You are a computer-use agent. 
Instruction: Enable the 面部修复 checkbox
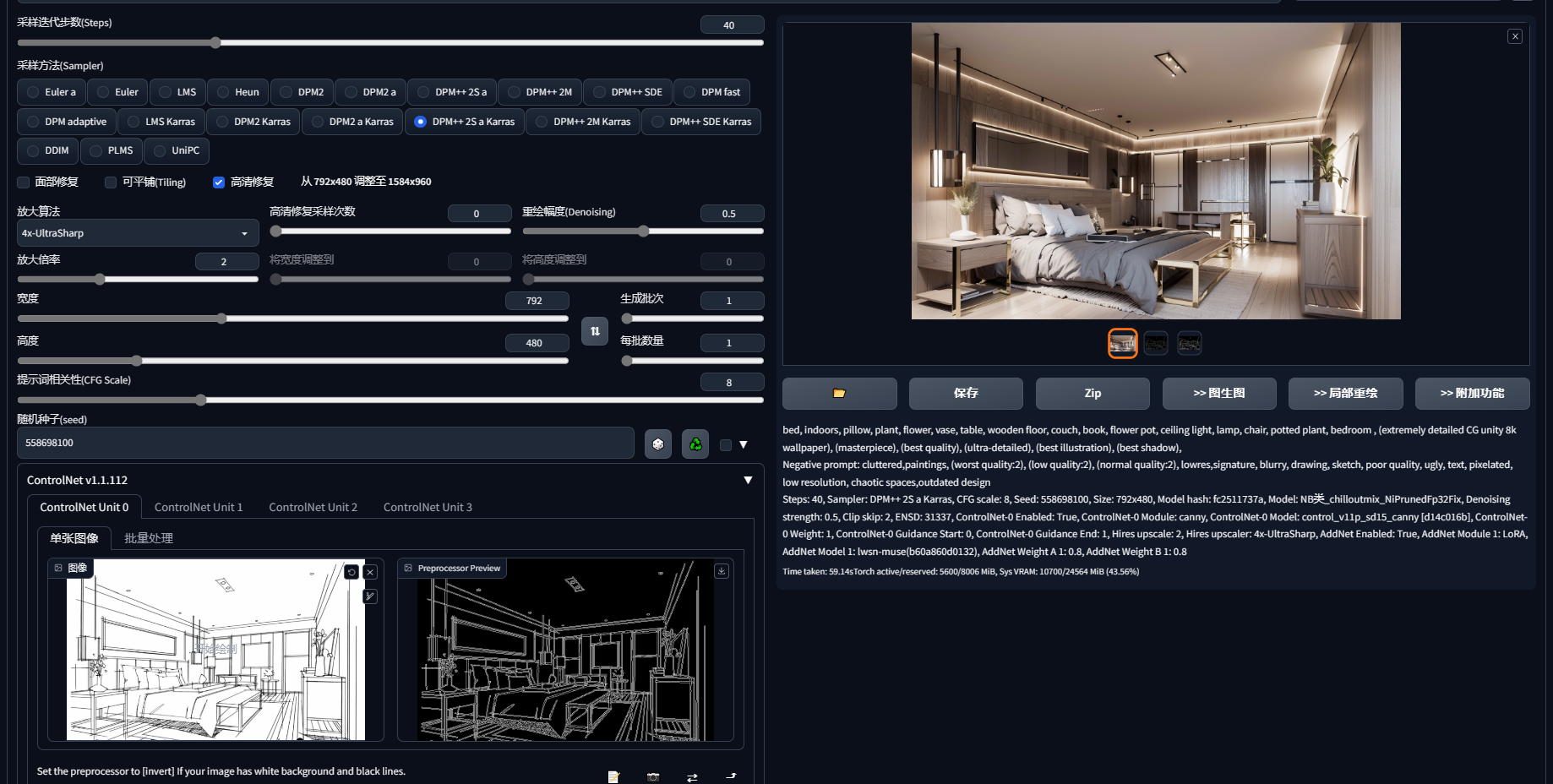click(24, 182)
